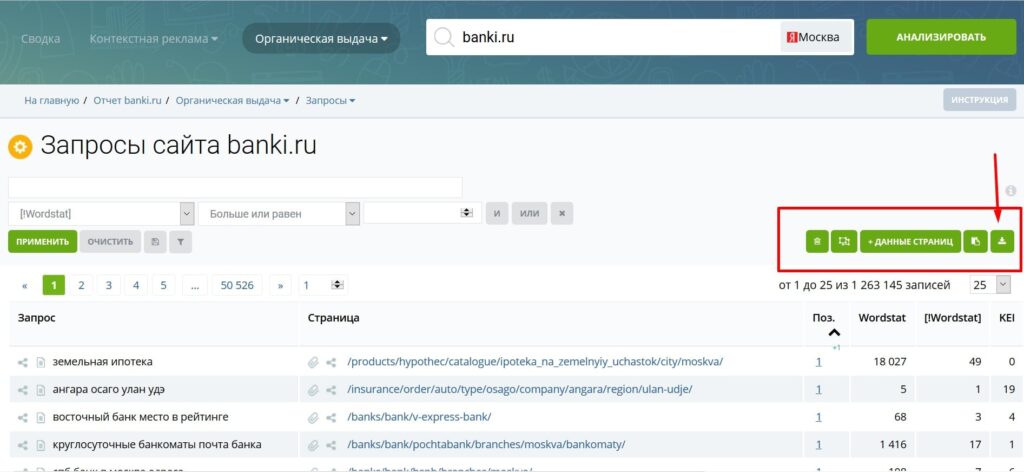Click the wide empty filter text field above [!Wordstat]
The width and height of the screenshot is (1024, 472).
pos(235,187)
